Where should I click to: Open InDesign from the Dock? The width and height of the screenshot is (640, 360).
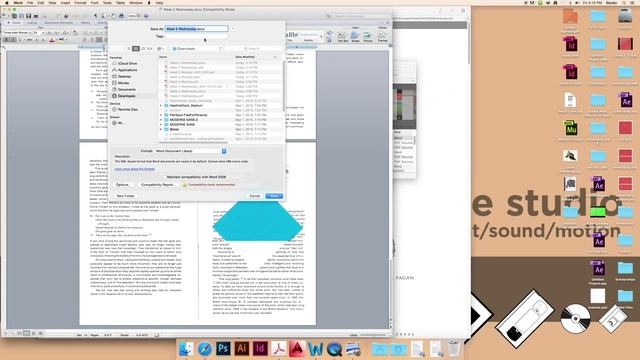coord(260,349)
